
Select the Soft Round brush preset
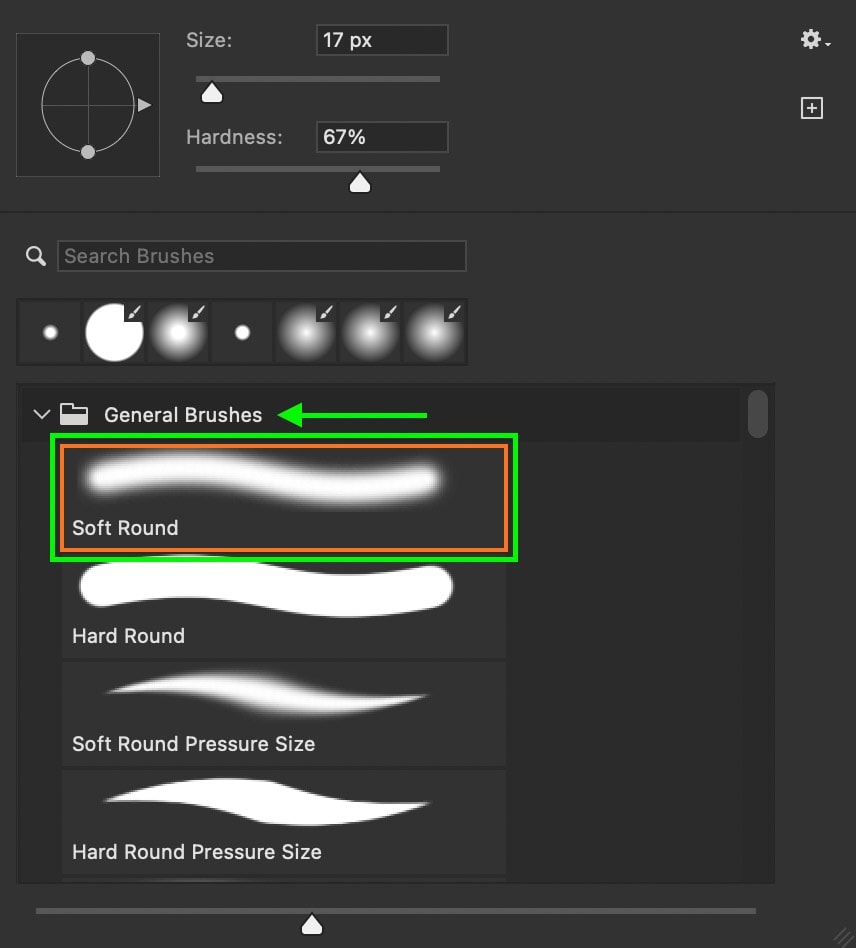(x=284, y=498)
